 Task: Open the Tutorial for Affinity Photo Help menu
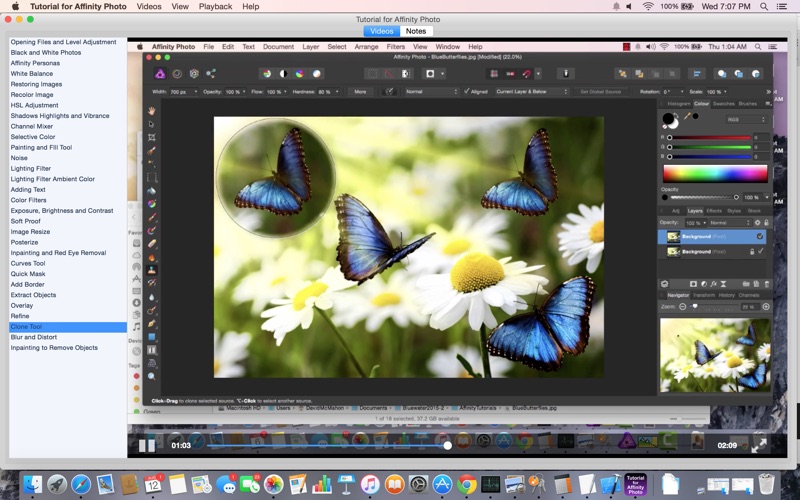pos(251,7)
